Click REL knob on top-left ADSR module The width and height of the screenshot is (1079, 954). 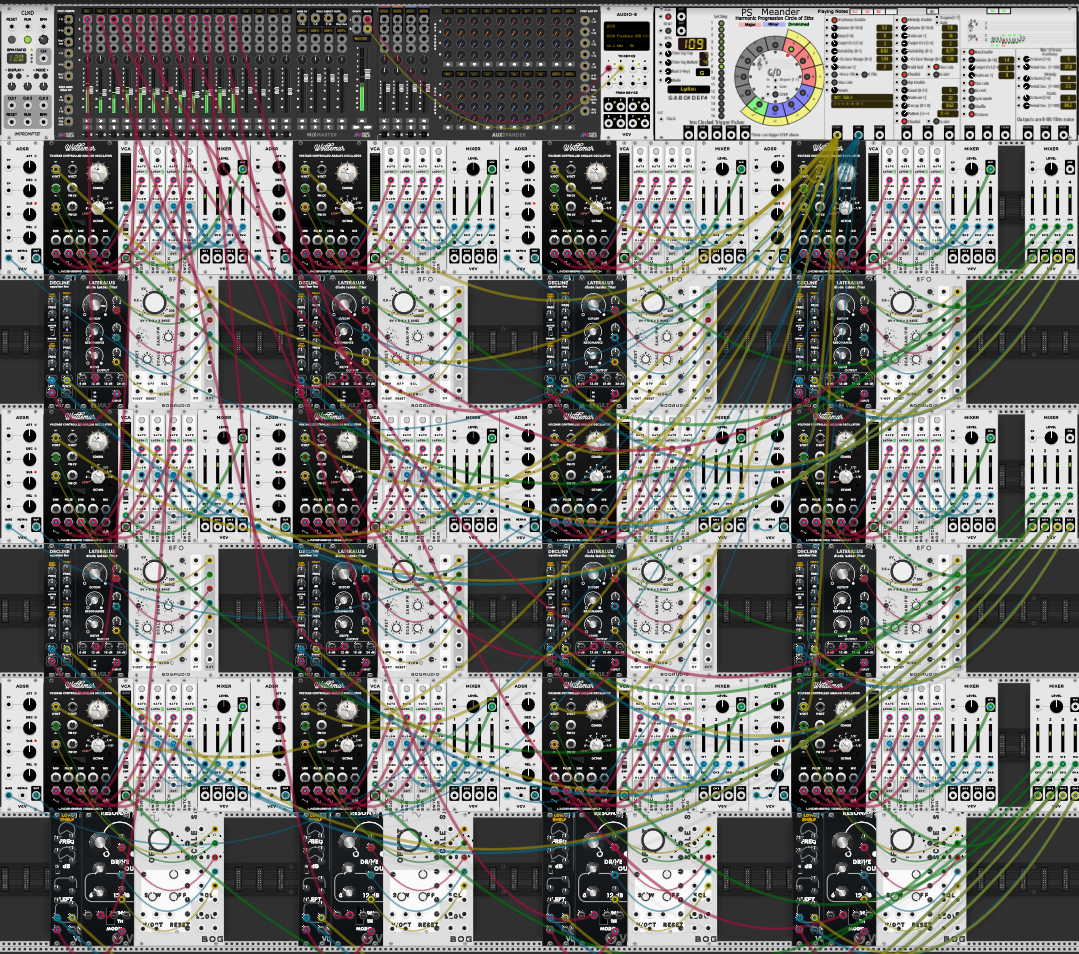click(x=30, y=237)
